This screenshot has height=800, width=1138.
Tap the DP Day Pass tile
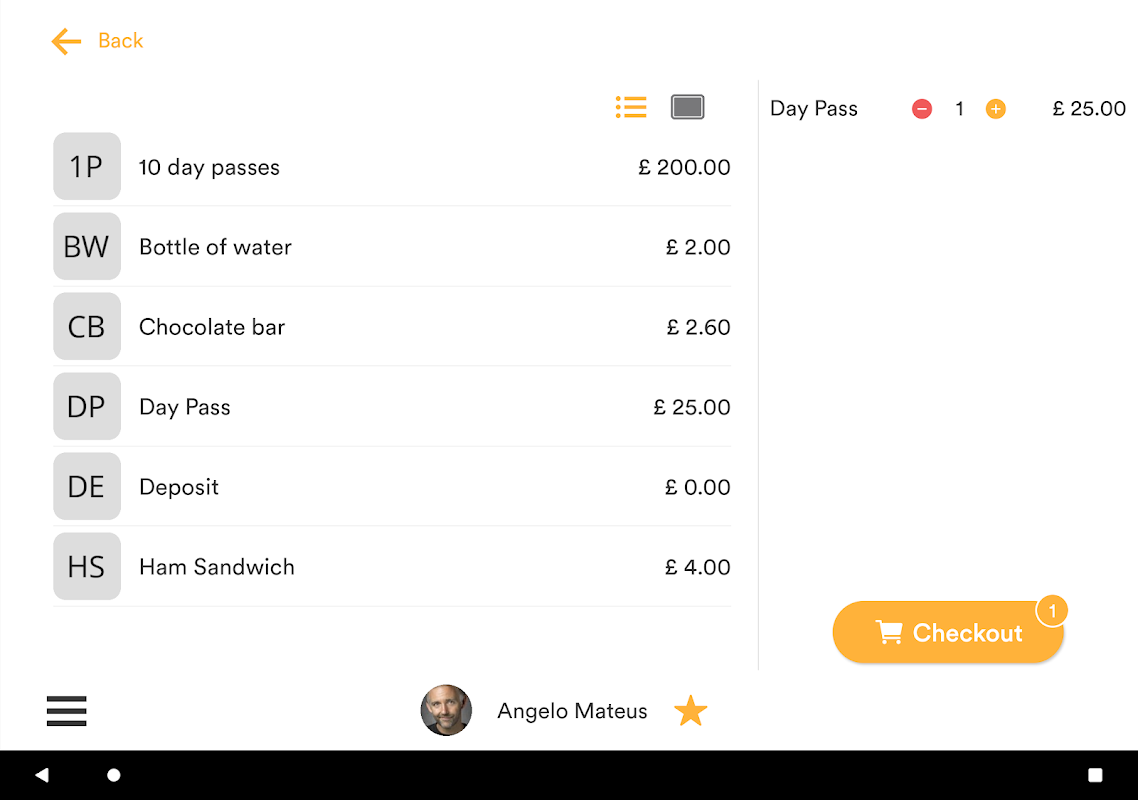coord(87,407)
